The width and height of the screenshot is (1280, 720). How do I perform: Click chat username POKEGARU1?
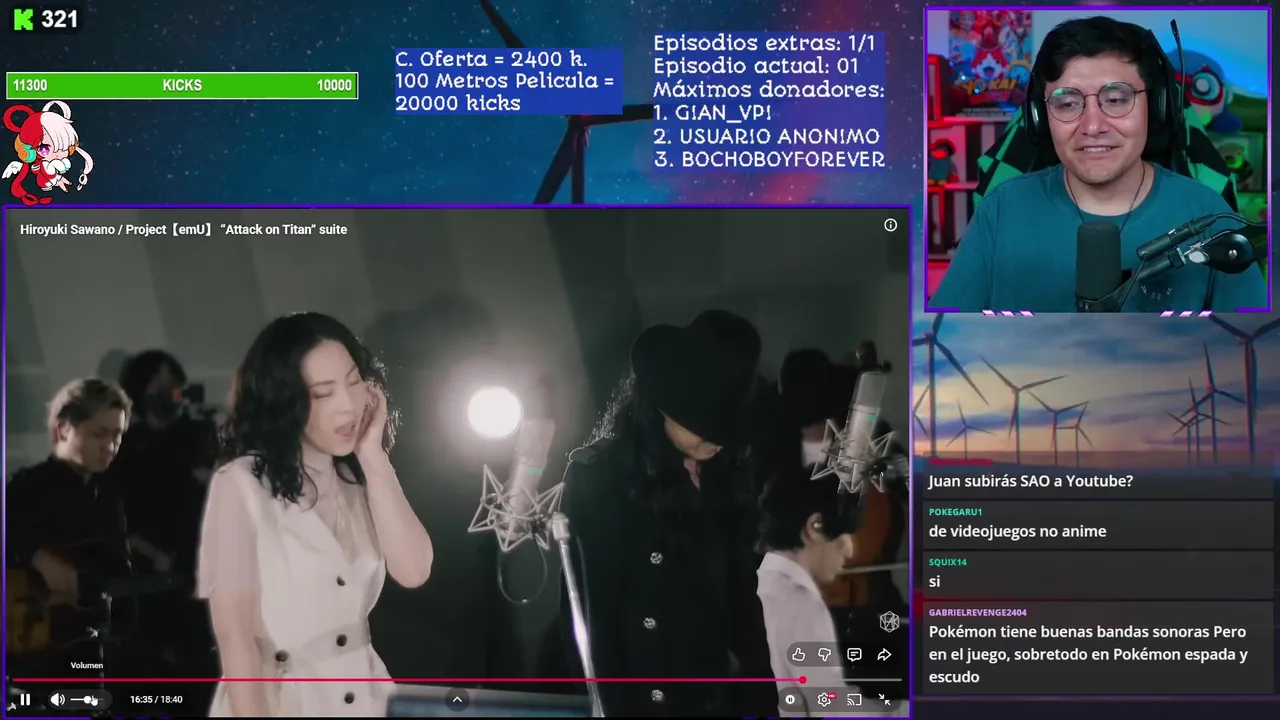(x=955, y=512)
